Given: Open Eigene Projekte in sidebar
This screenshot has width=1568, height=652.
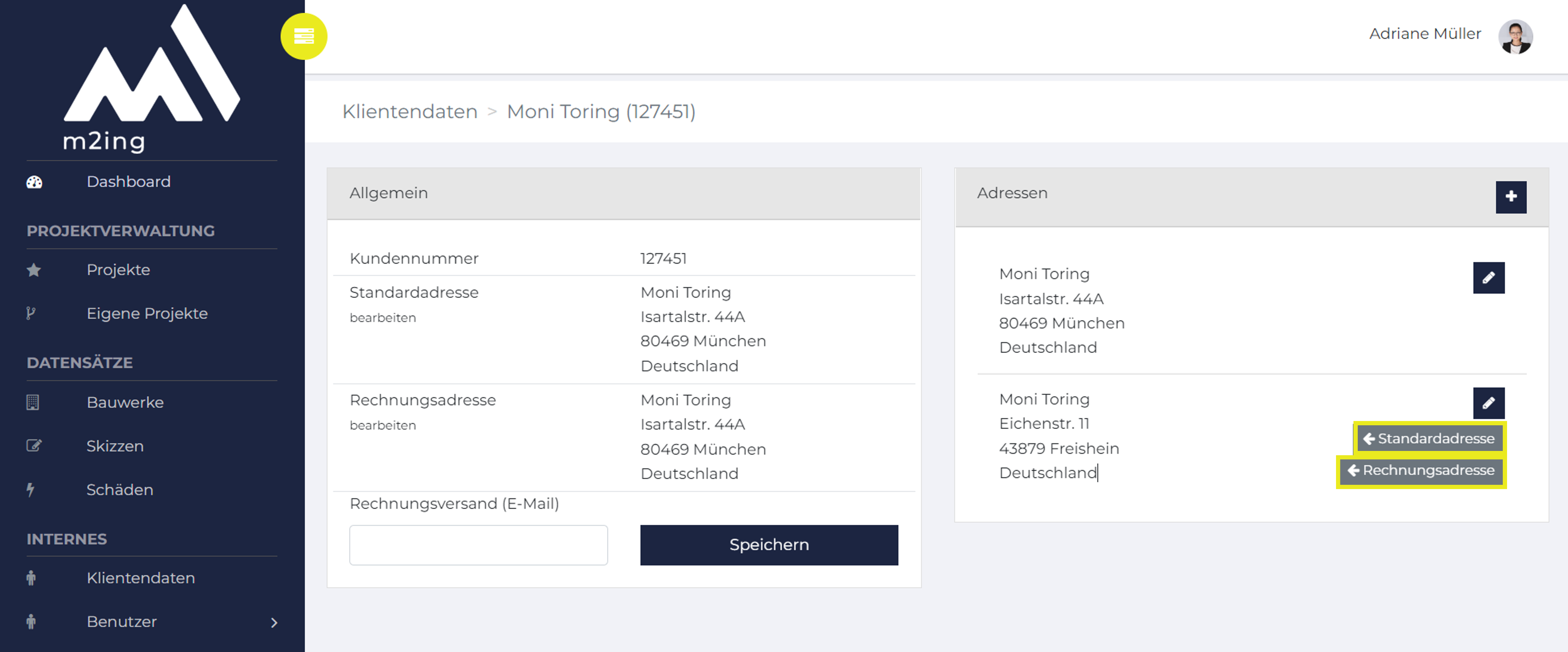Looking at the screenshot, I should coord(147,313).
